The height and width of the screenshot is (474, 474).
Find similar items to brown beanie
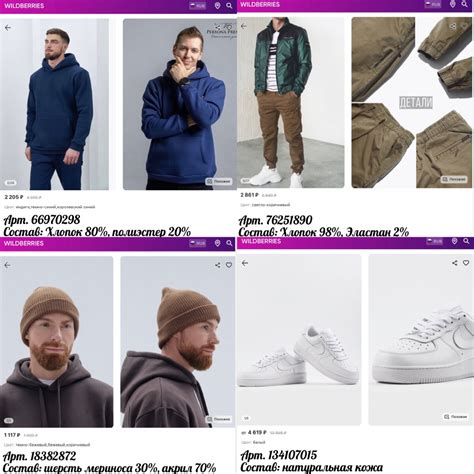point(219,419)
